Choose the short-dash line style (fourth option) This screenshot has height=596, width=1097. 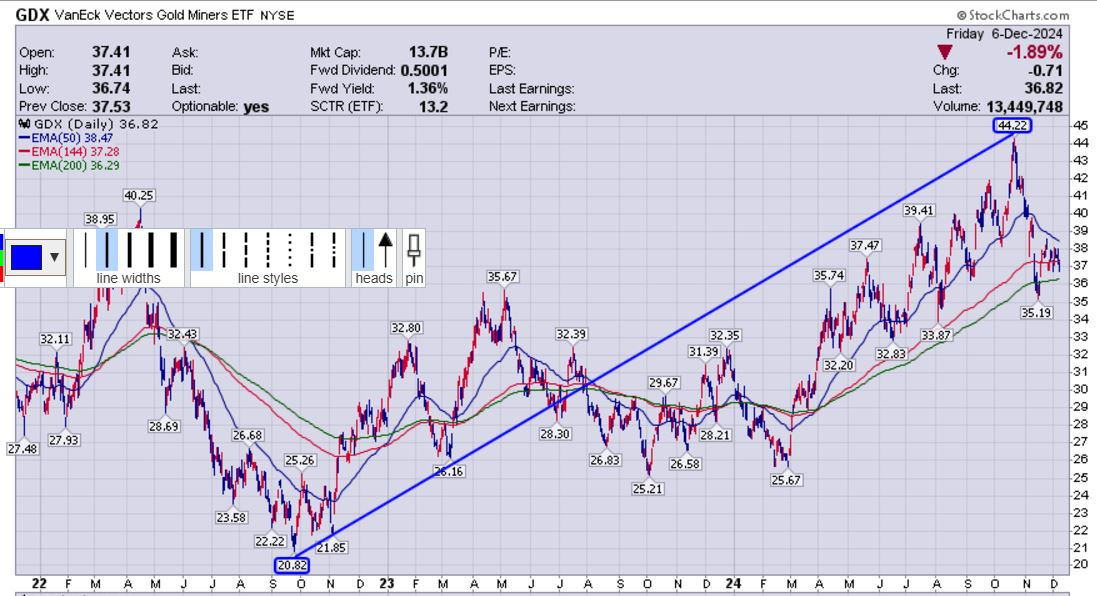pyautogui.click(x=268, y=250)
